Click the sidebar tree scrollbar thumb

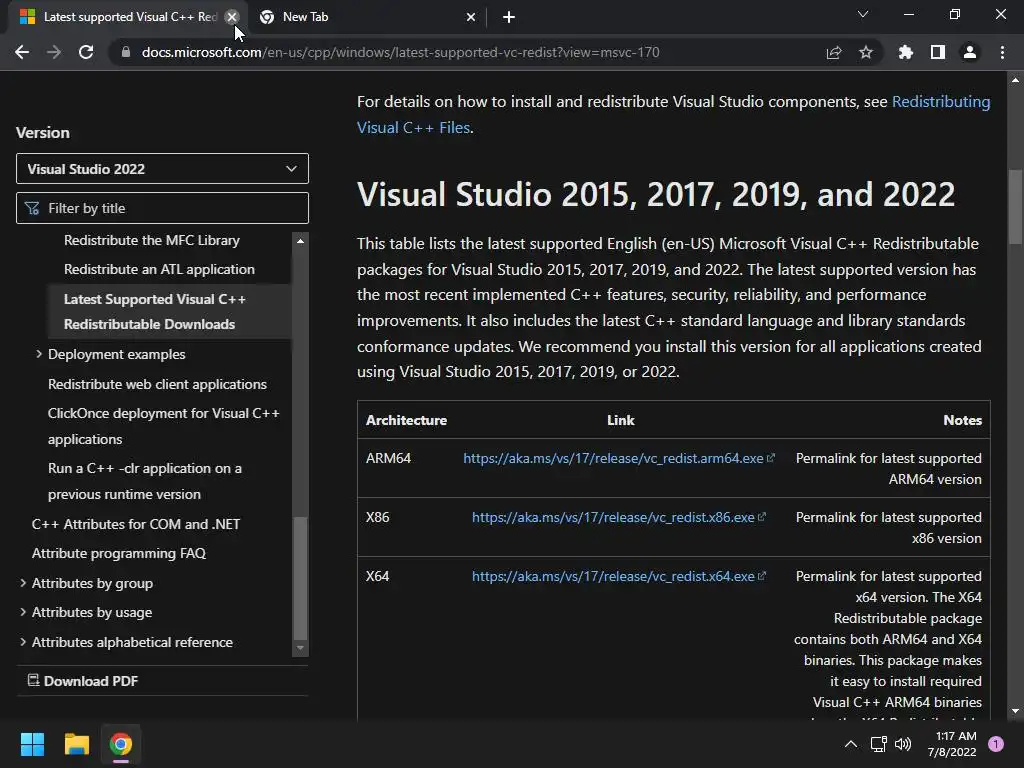coord(300,578)
